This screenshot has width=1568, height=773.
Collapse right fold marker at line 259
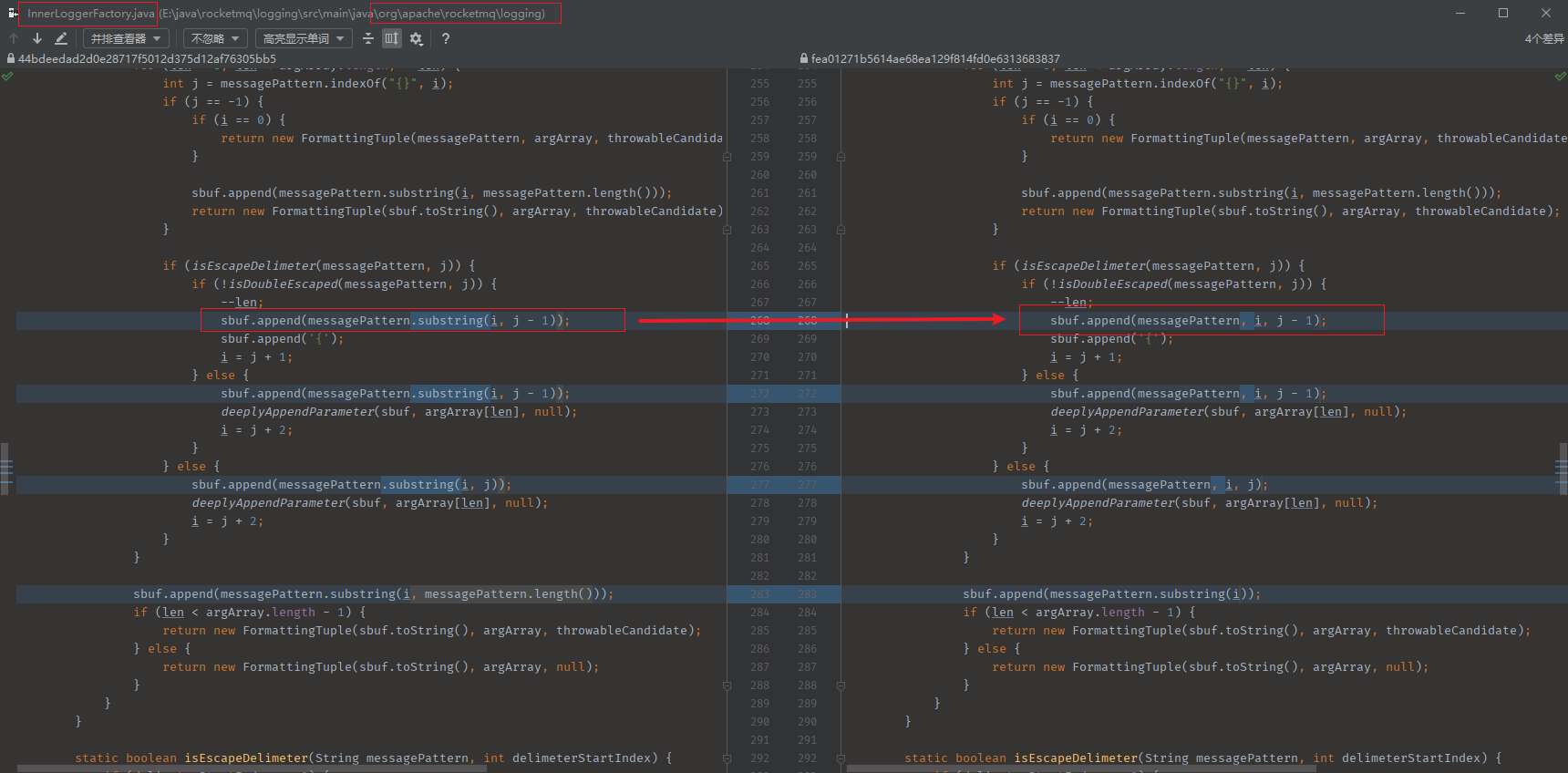(x=841, y=157)
